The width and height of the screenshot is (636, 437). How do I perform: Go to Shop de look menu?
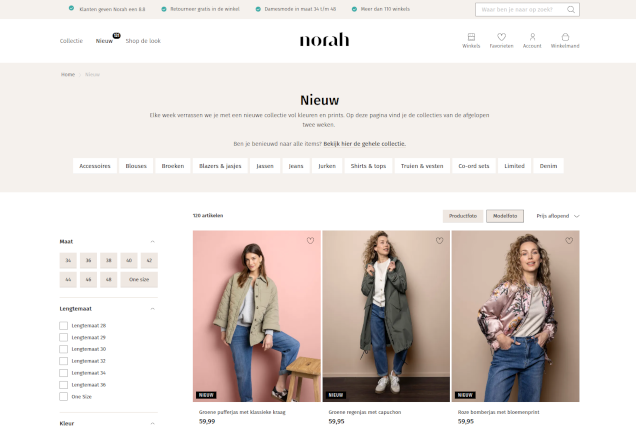pos(143,41)
